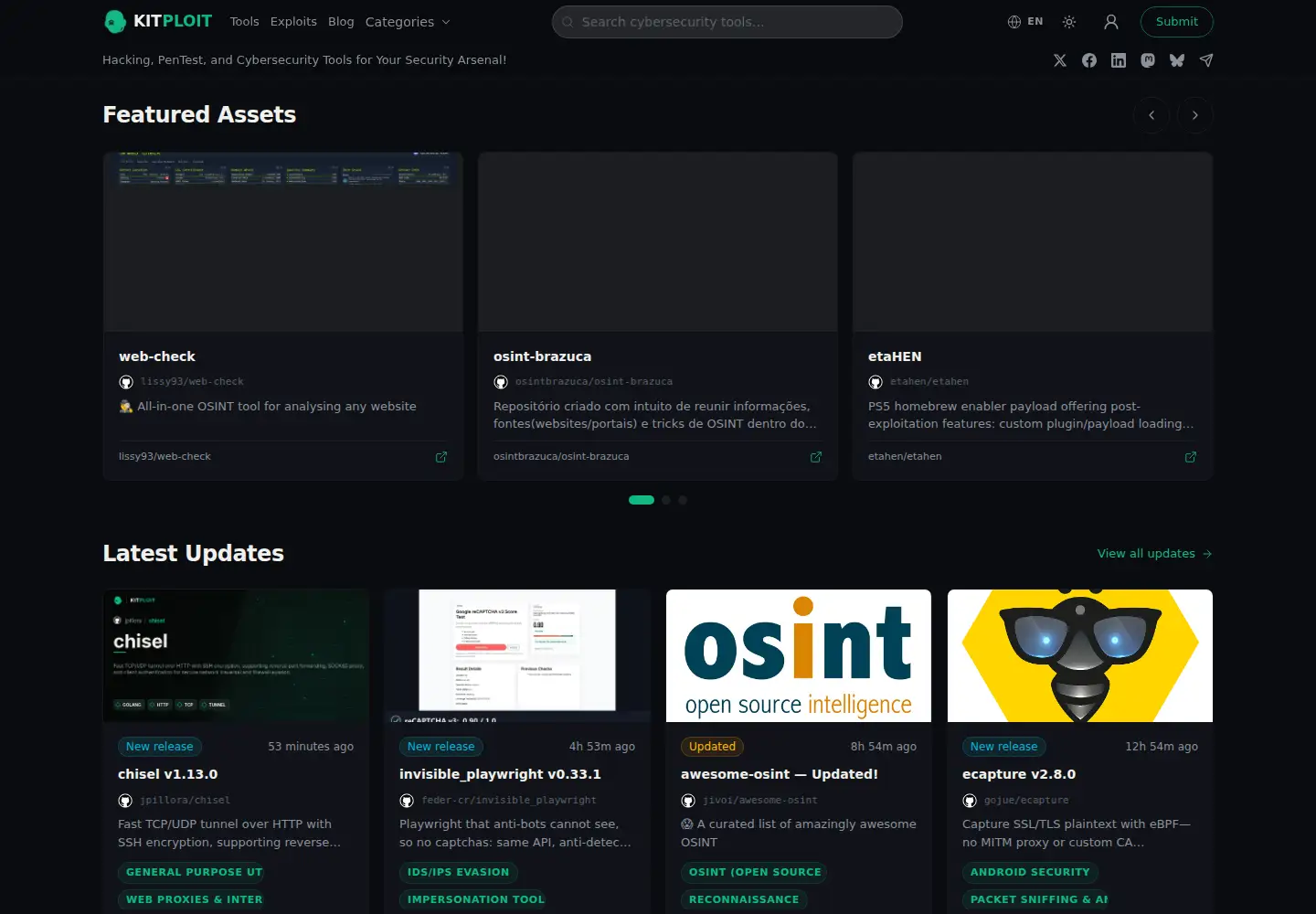Open the X (Twitter) social link
This screenshot has width=1316, height=914.
[1060, 60]
